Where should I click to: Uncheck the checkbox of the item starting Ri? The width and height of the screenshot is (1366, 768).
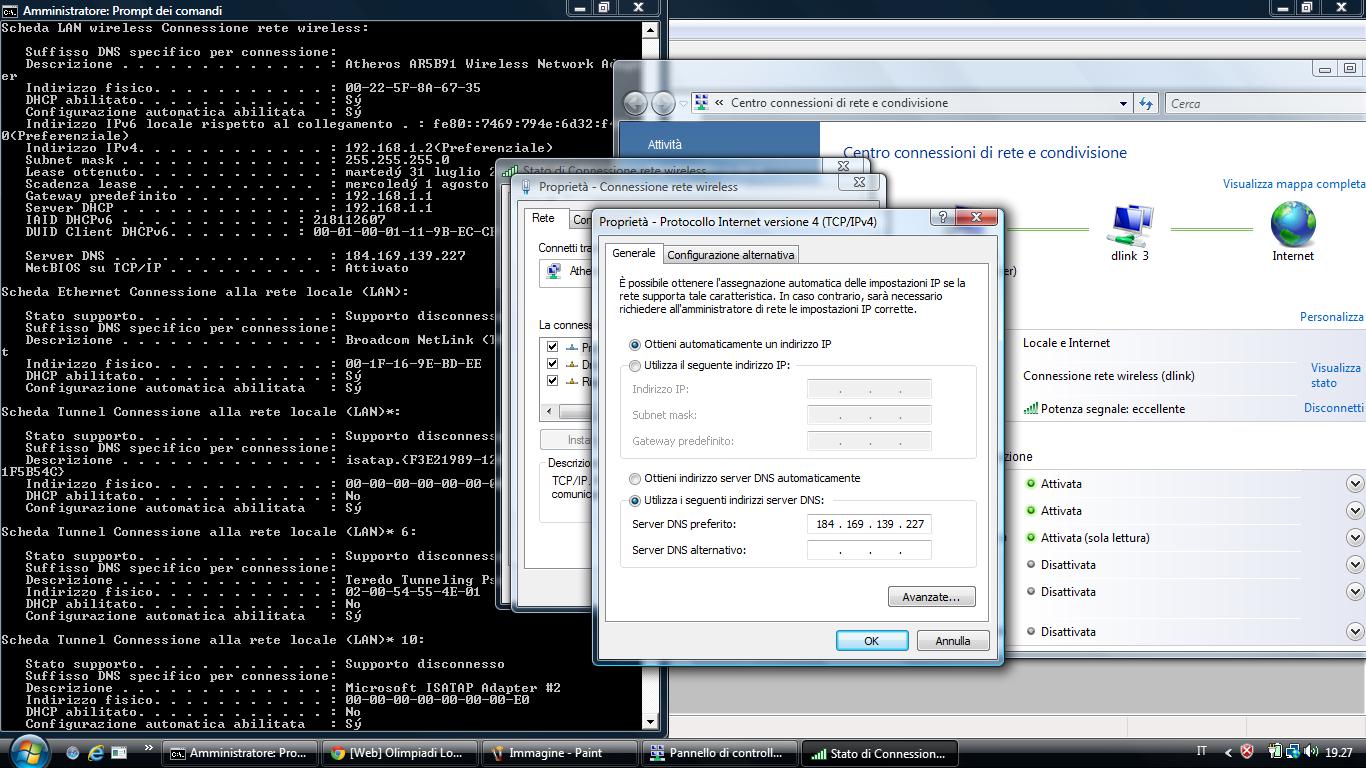point(552,381)
